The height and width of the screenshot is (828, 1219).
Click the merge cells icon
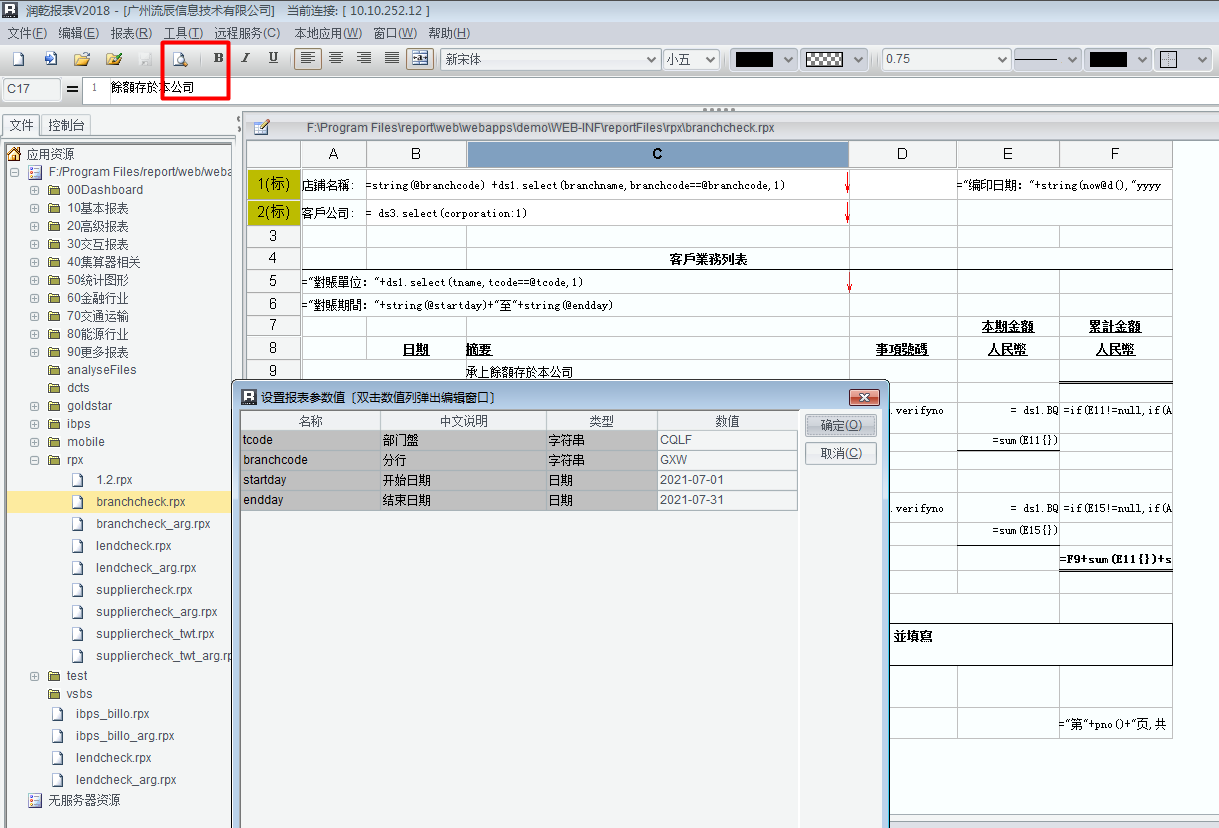coord(420,58)
